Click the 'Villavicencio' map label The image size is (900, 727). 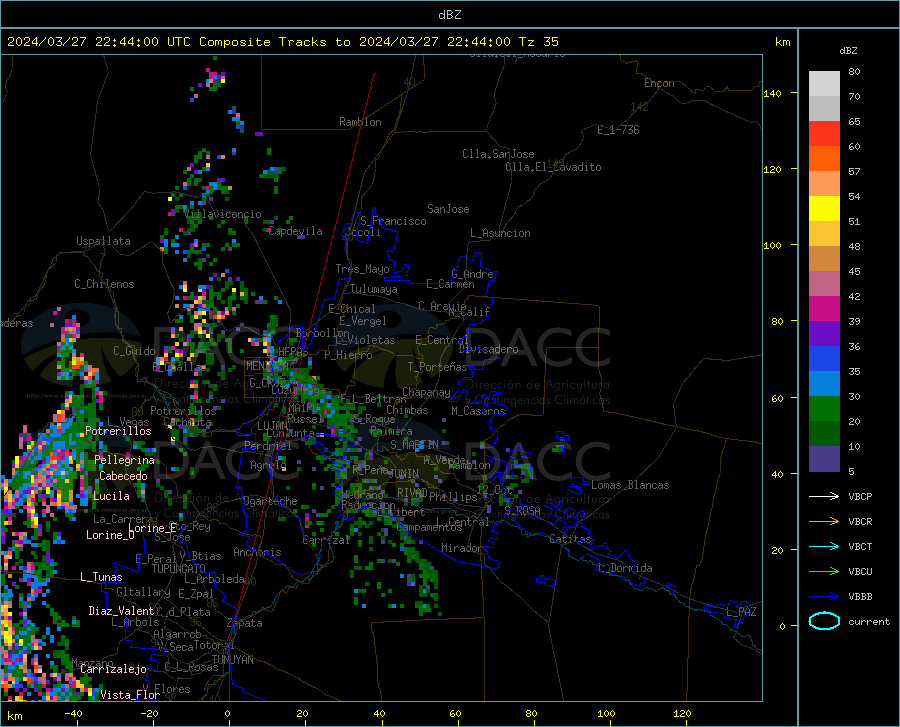[x=223, y=214]
